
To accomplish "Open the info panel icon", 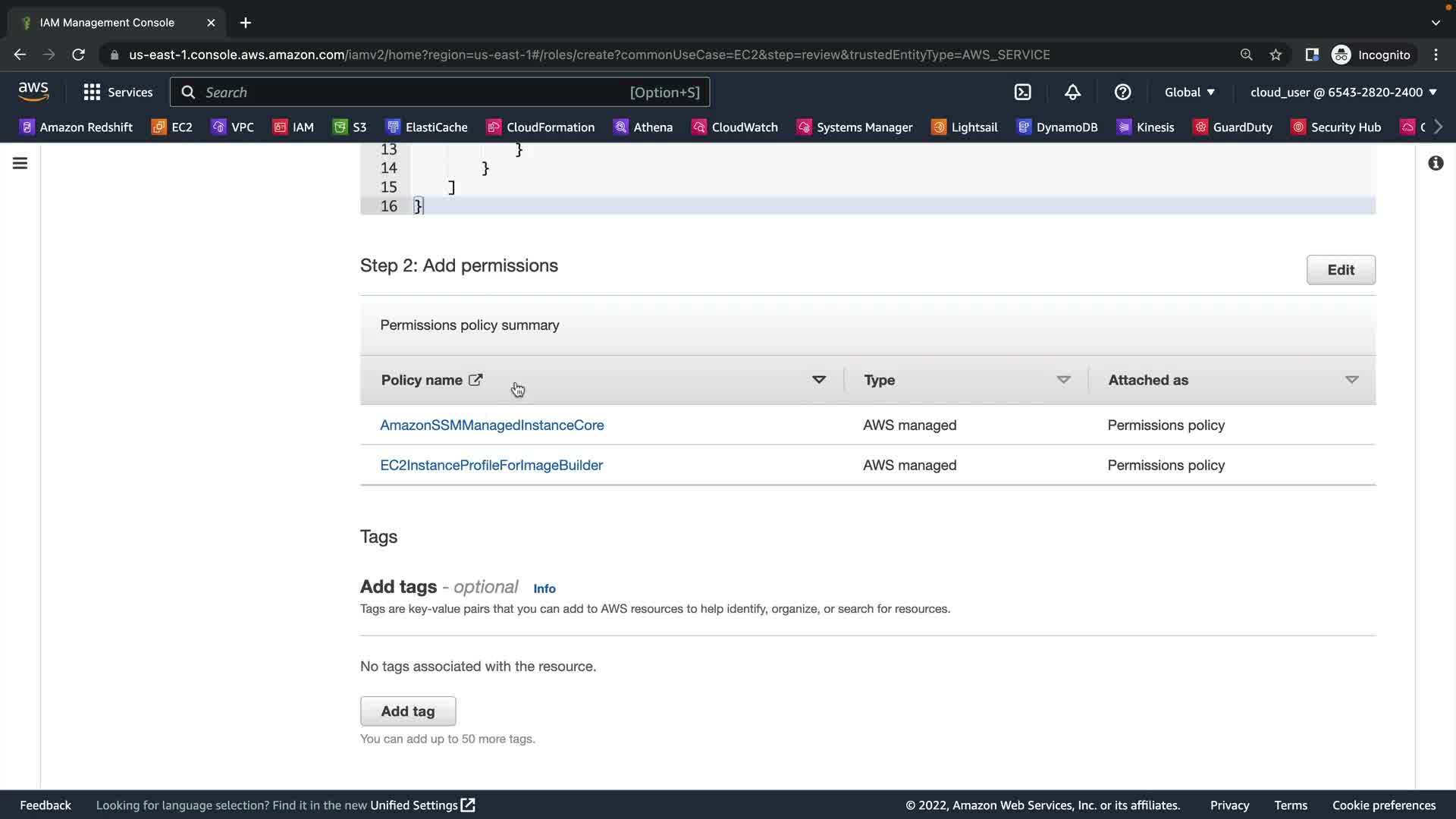I will click(x=1436, y=163).
